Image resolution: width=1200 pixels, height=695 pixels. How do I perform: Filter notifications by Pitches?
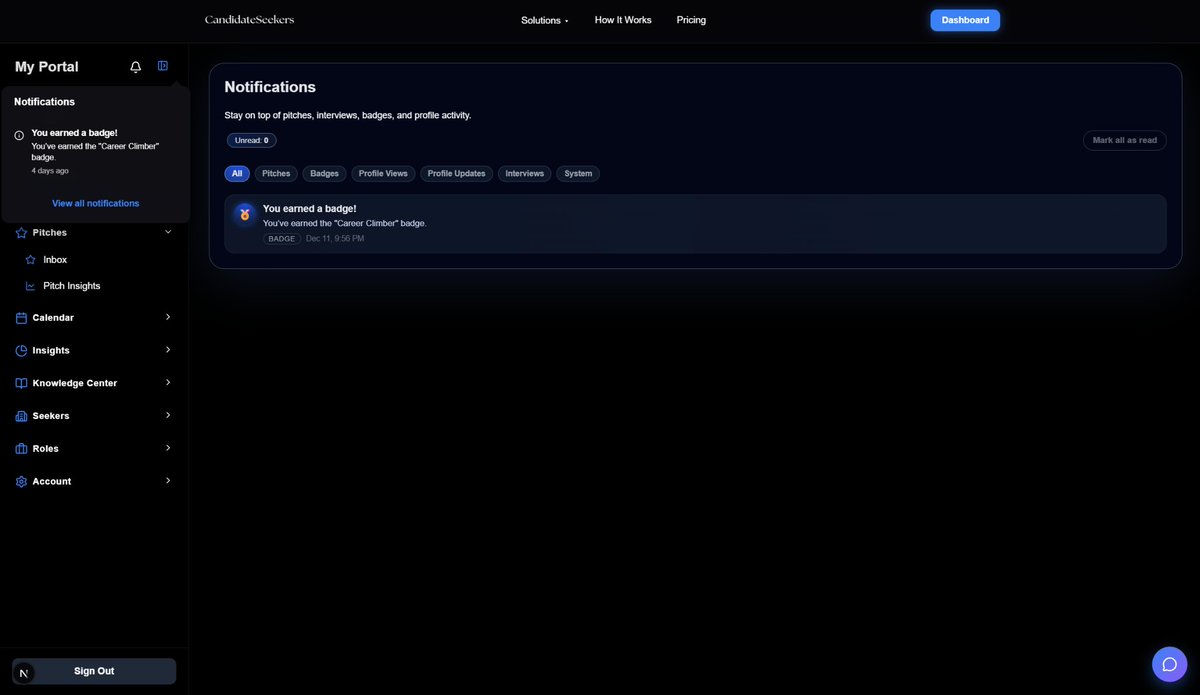point(276,174)
